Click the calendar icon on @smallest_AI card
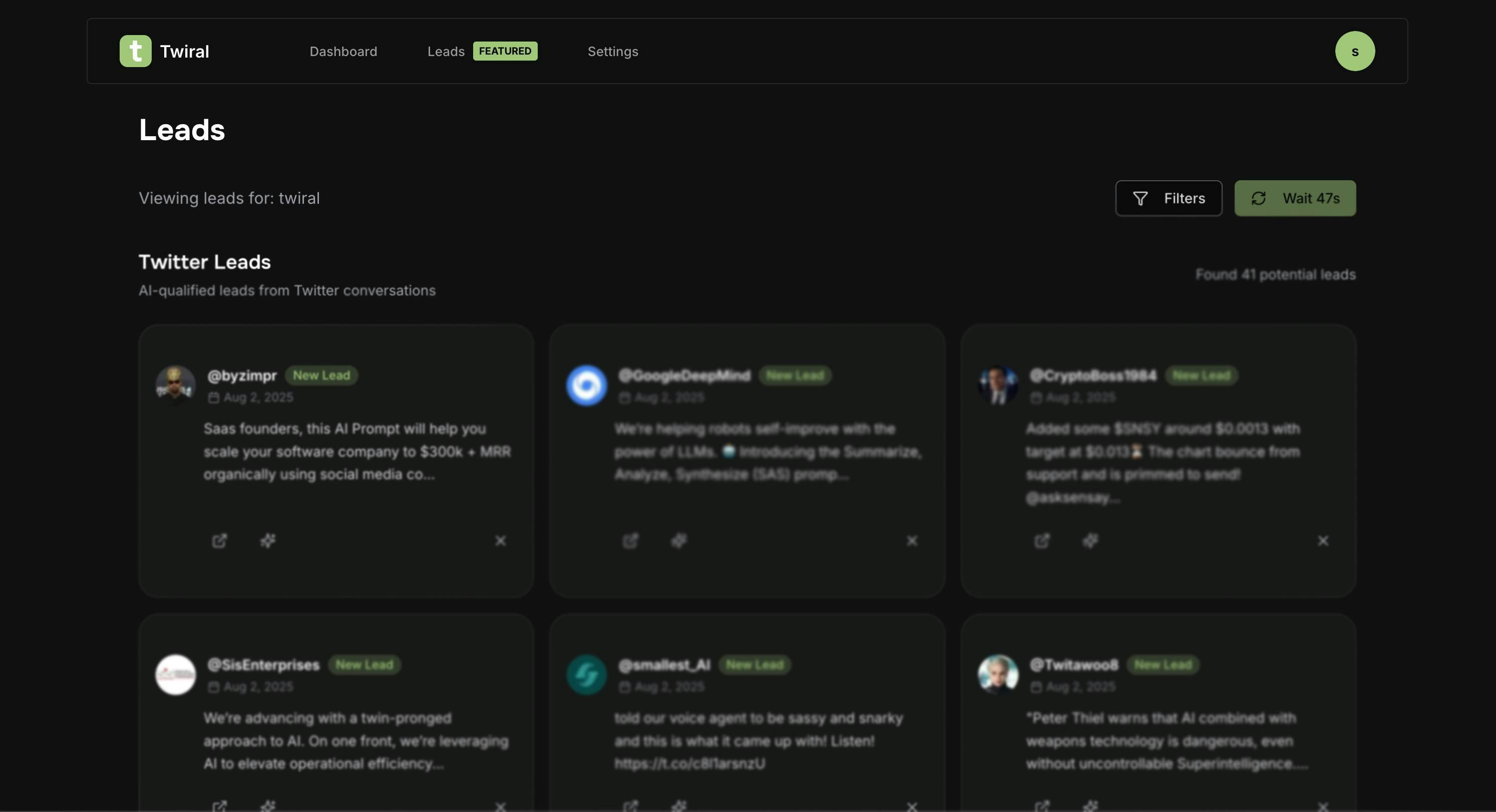 point(624,686)
